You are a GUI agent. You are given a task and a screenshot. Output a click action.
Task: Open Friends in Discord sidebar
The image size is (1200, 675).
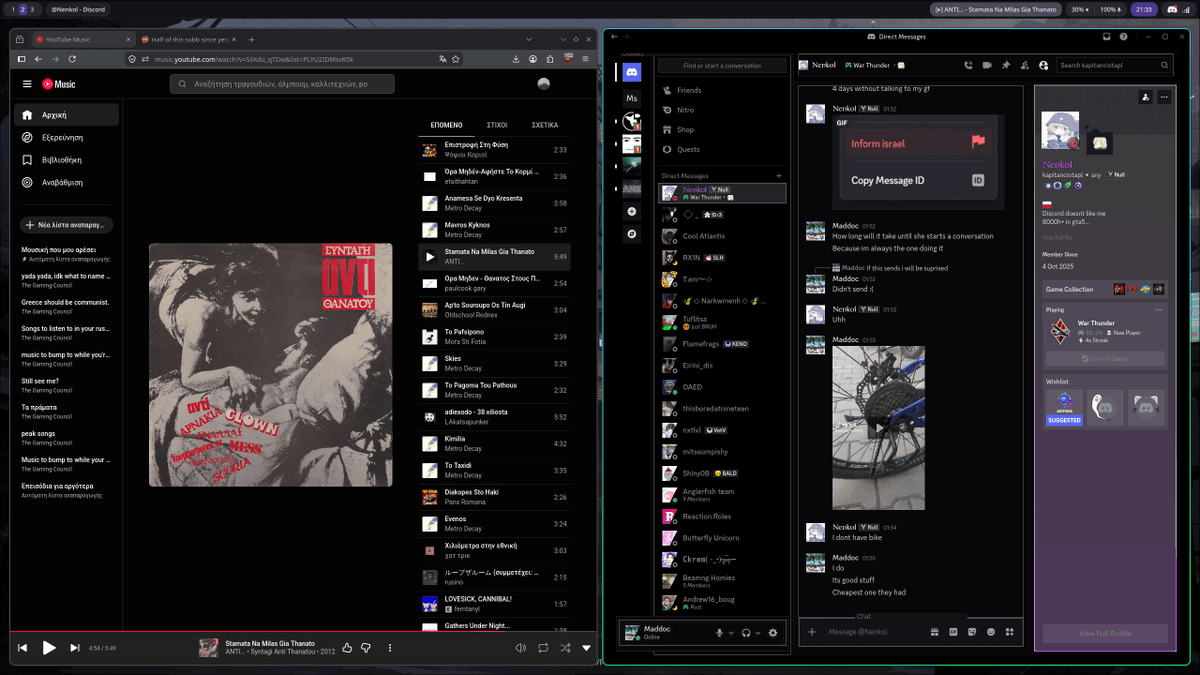[722, 90]
